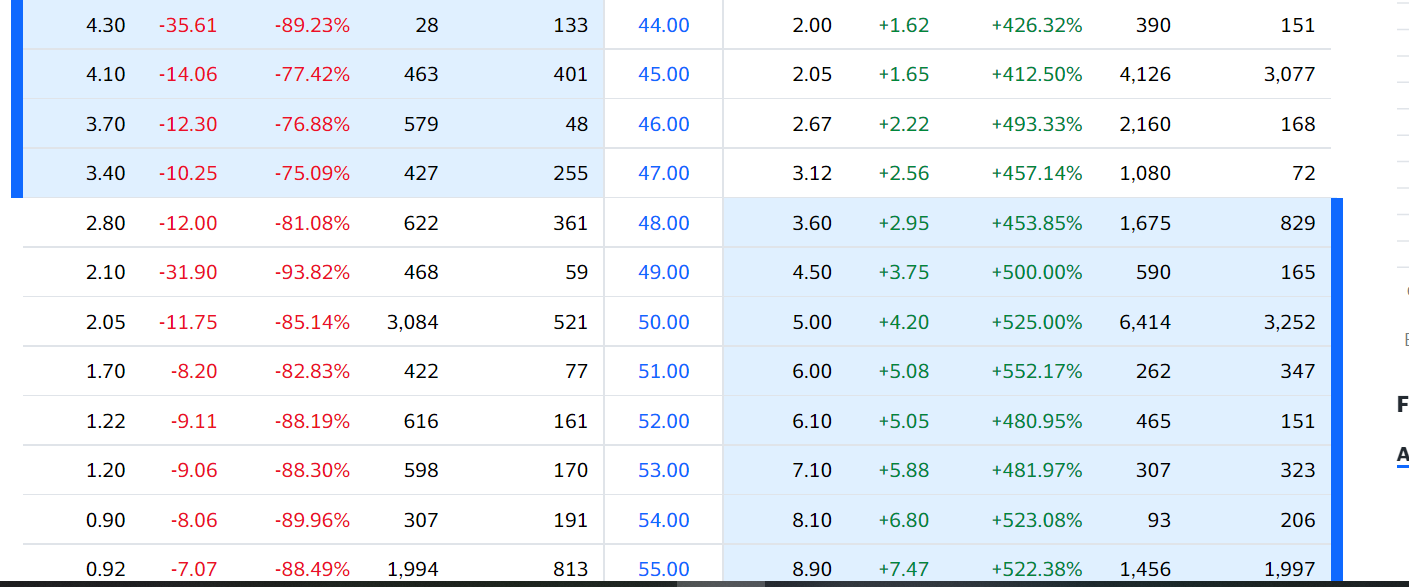Select call percent change -82.83%
The width and height of the screenshot is (1409, 587).
pyautogui.click(x=312, y=371)
